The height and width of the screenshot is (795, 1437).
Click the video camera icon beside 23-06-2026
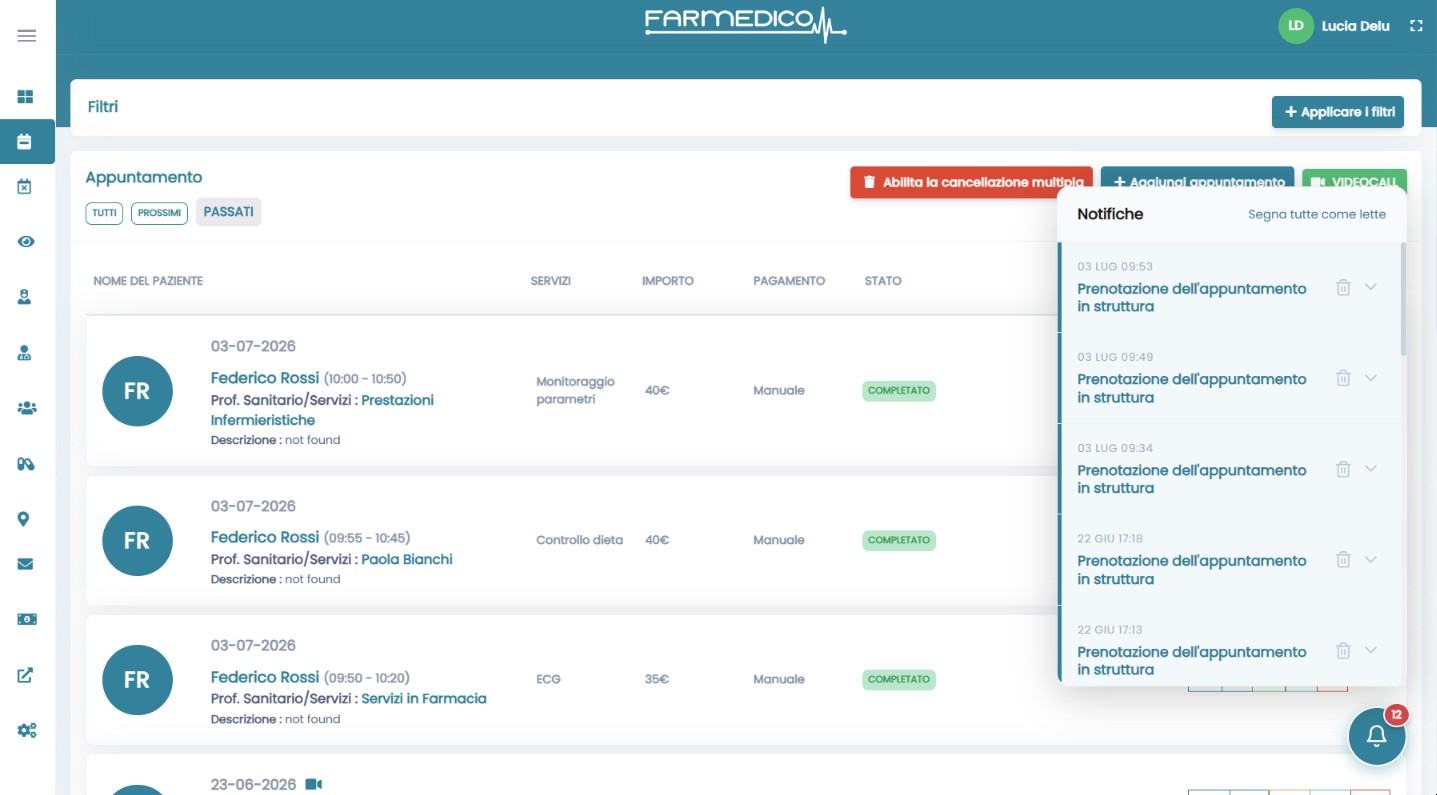point(314,784)
